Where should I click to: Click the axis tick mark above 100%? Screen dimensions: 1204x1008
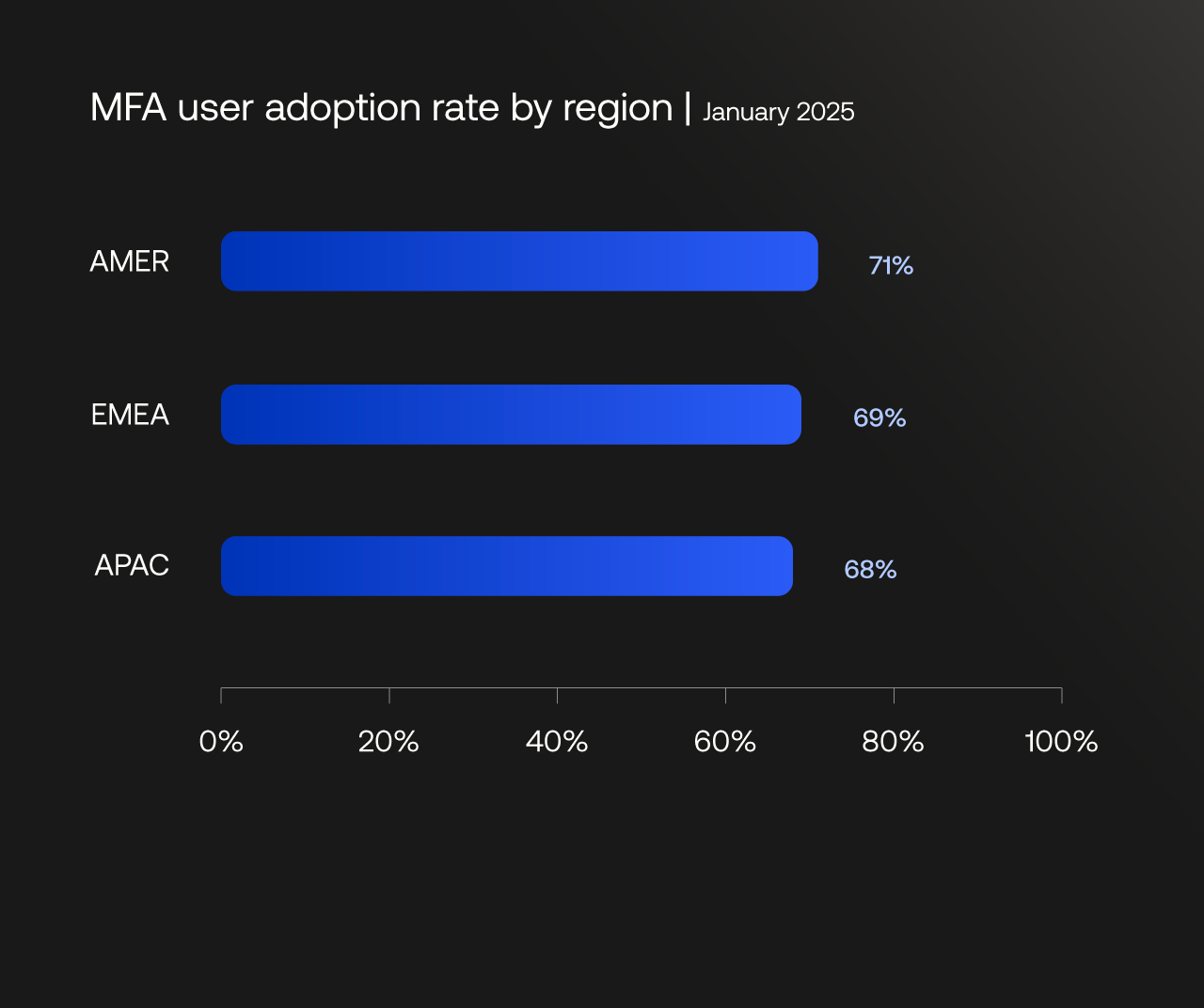tap(1062, 696)
